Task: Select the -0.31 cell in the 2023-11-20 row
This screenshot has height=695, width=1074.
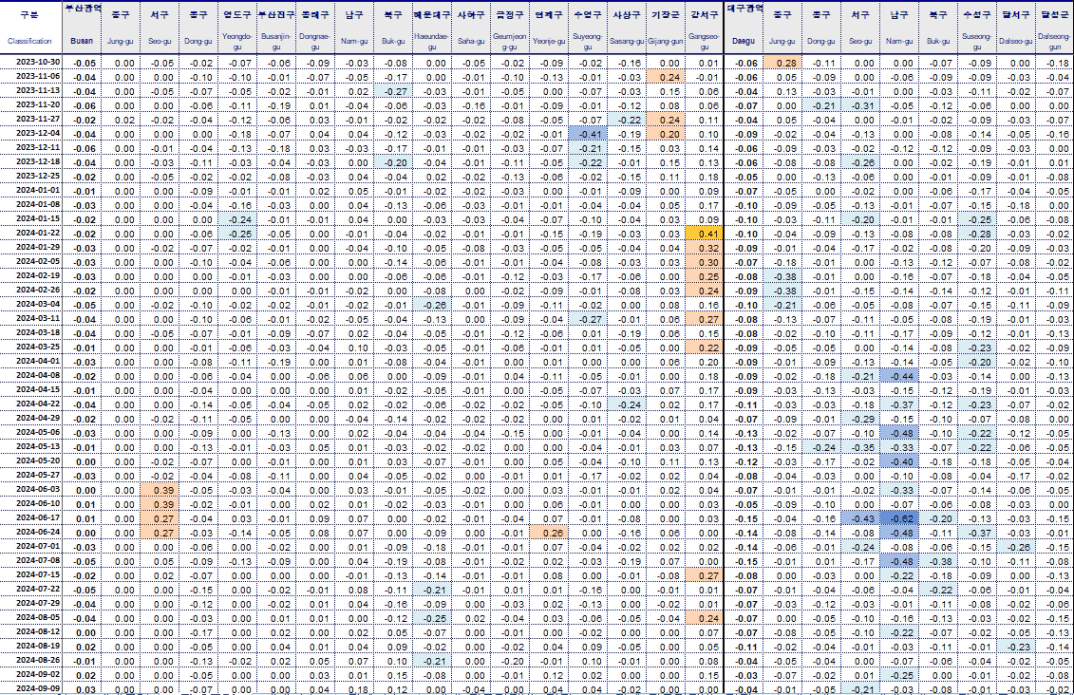Action: click(860, 106)
